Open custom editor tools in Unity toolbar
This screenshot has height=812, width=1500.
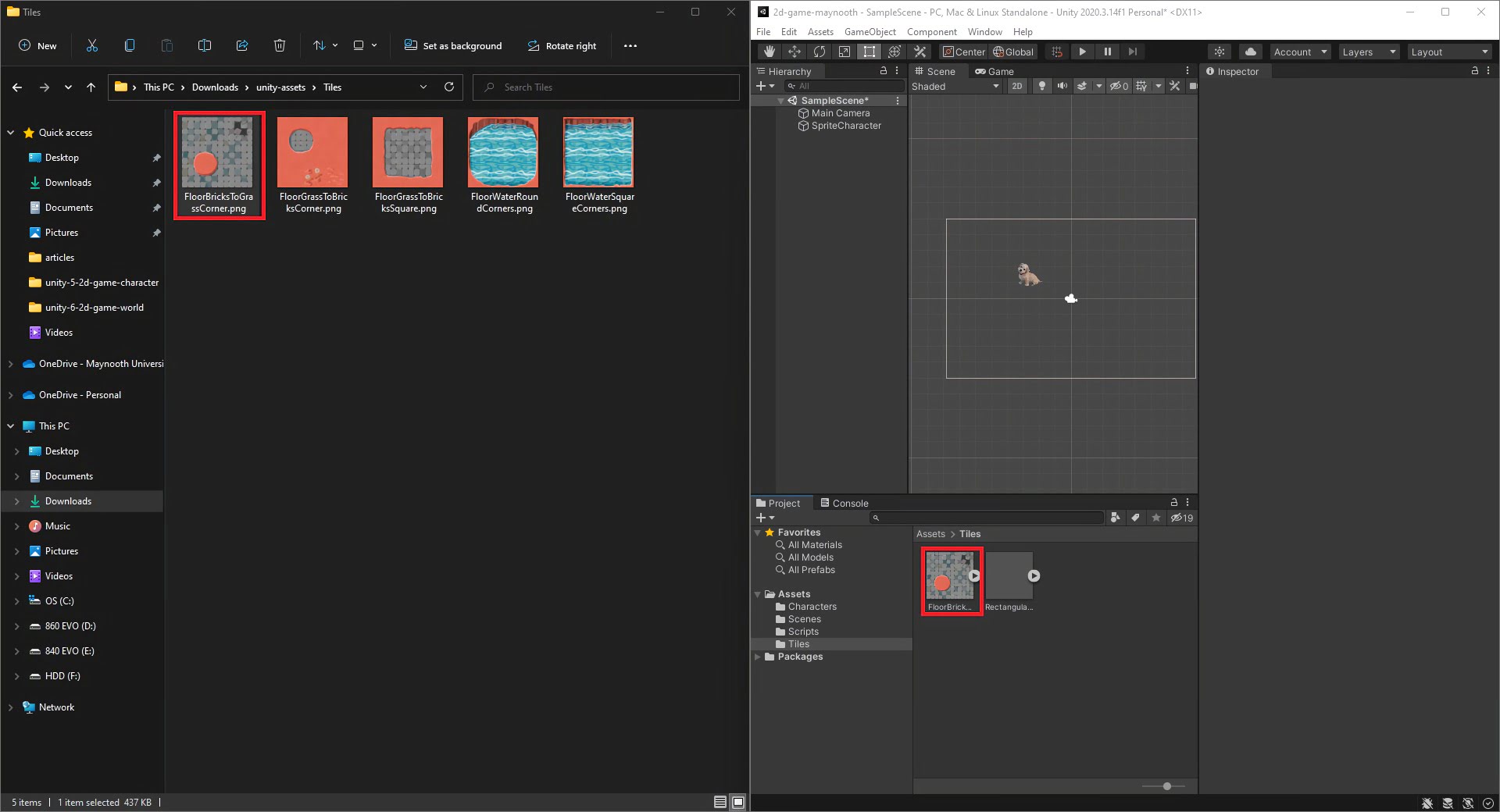click(920, 52)
